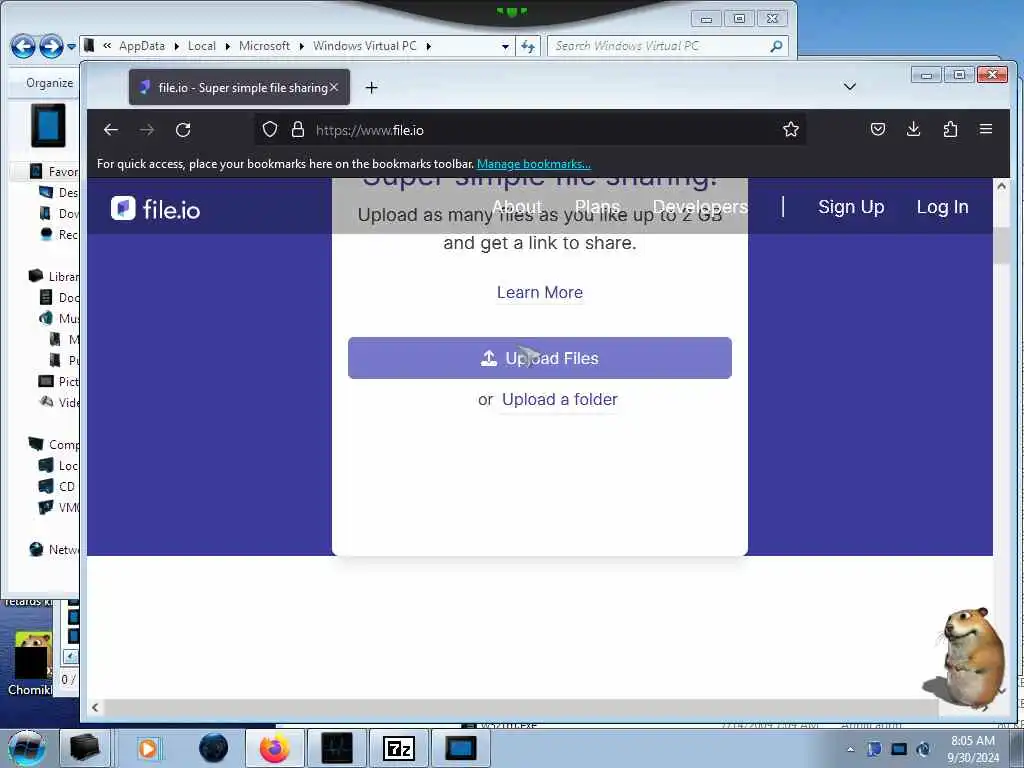Open the dark monitor-graph taskbar icon
The image size is (1024, 768).
point(337,748)
